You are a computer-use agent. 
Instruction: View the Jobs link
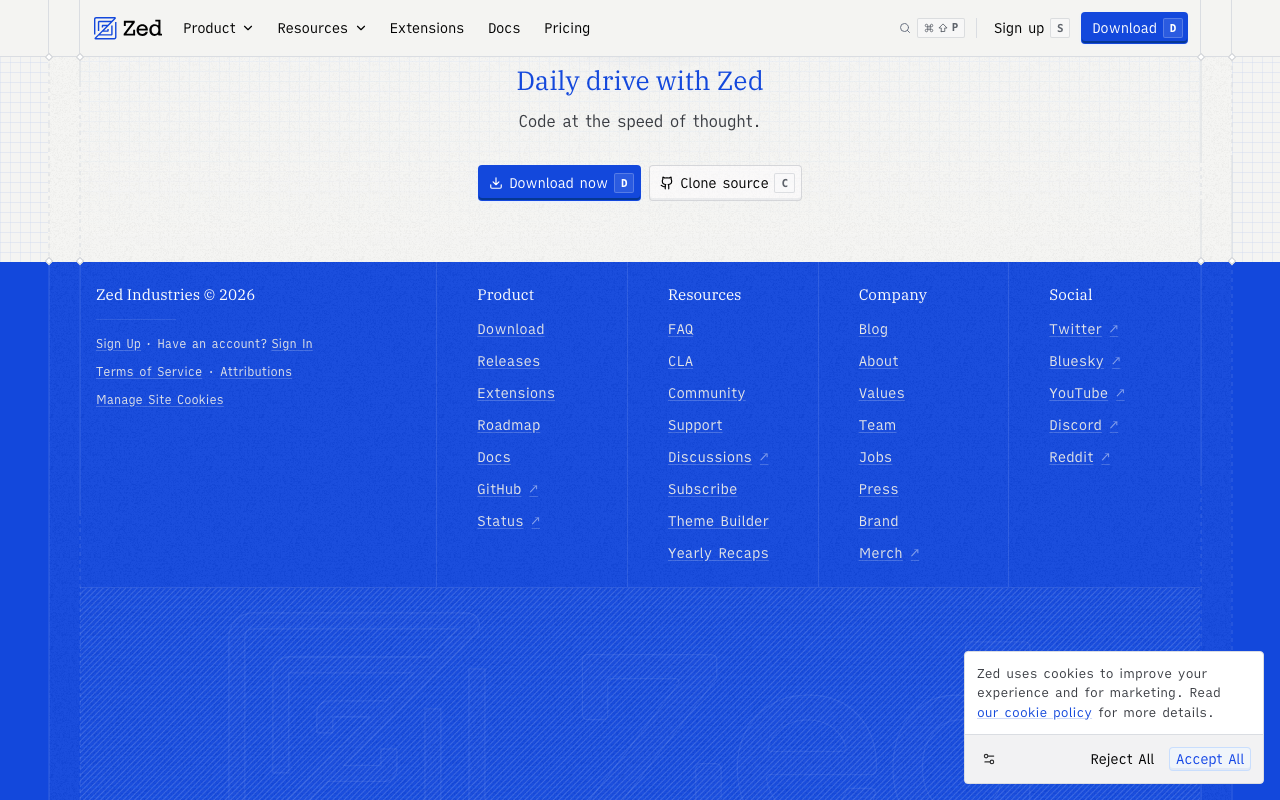point(875,457)
